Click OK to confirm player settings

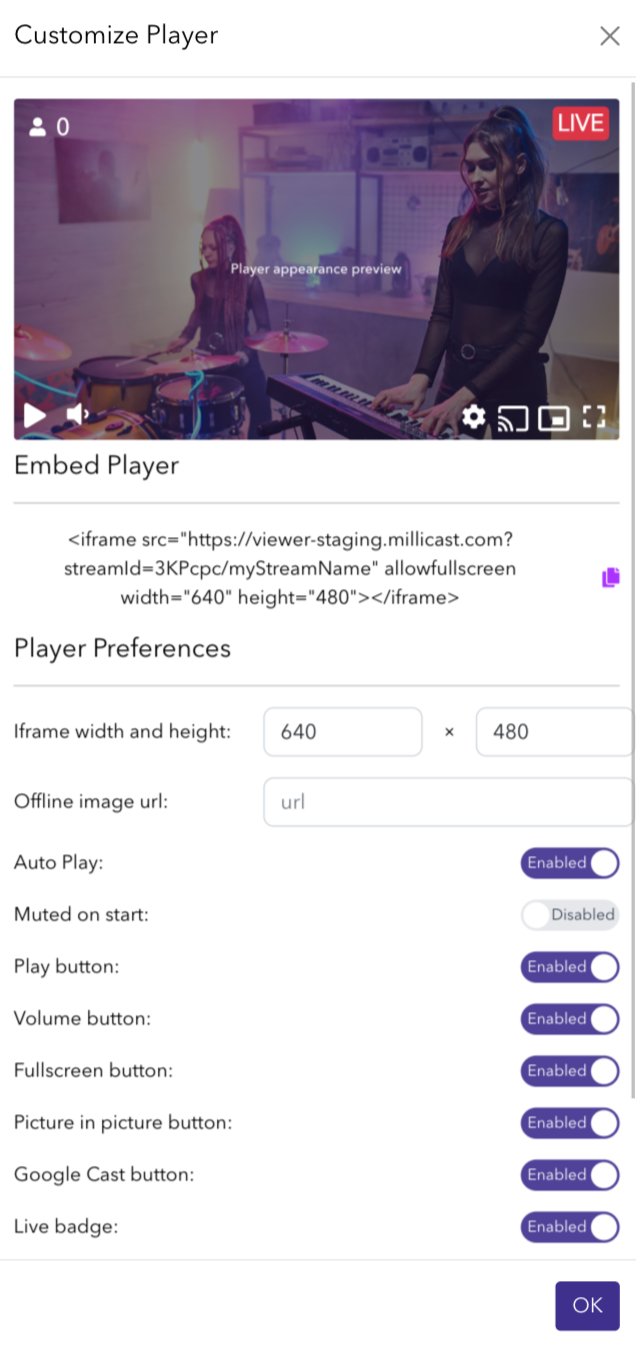click(x=588, y=1305)
